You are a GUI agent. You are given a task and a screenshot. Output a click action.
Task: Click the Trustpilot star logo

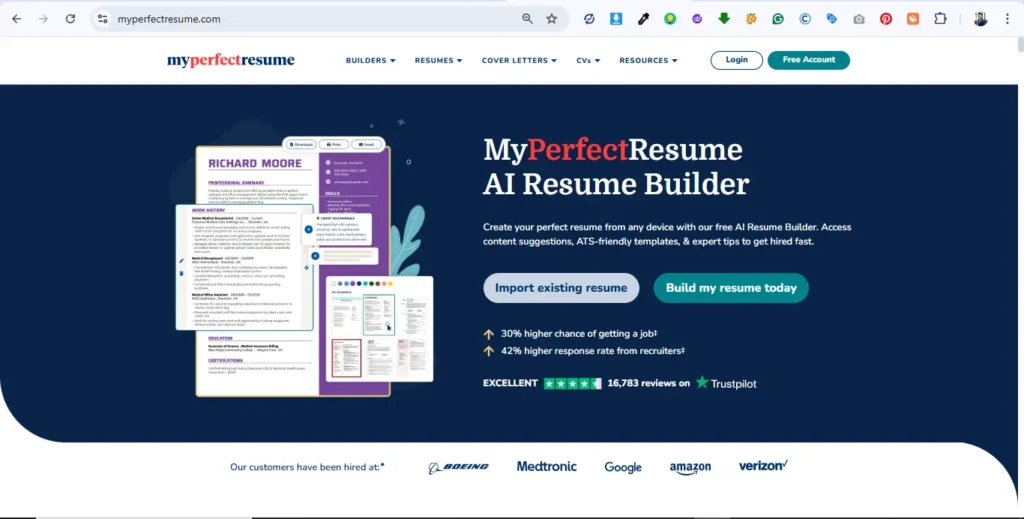click(726, 383)
